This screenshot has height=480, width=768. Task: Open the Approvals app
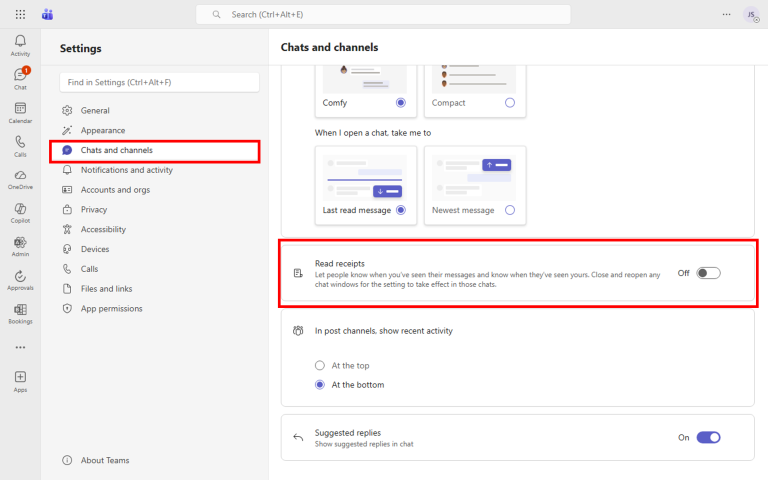click(x=20, y=280)
